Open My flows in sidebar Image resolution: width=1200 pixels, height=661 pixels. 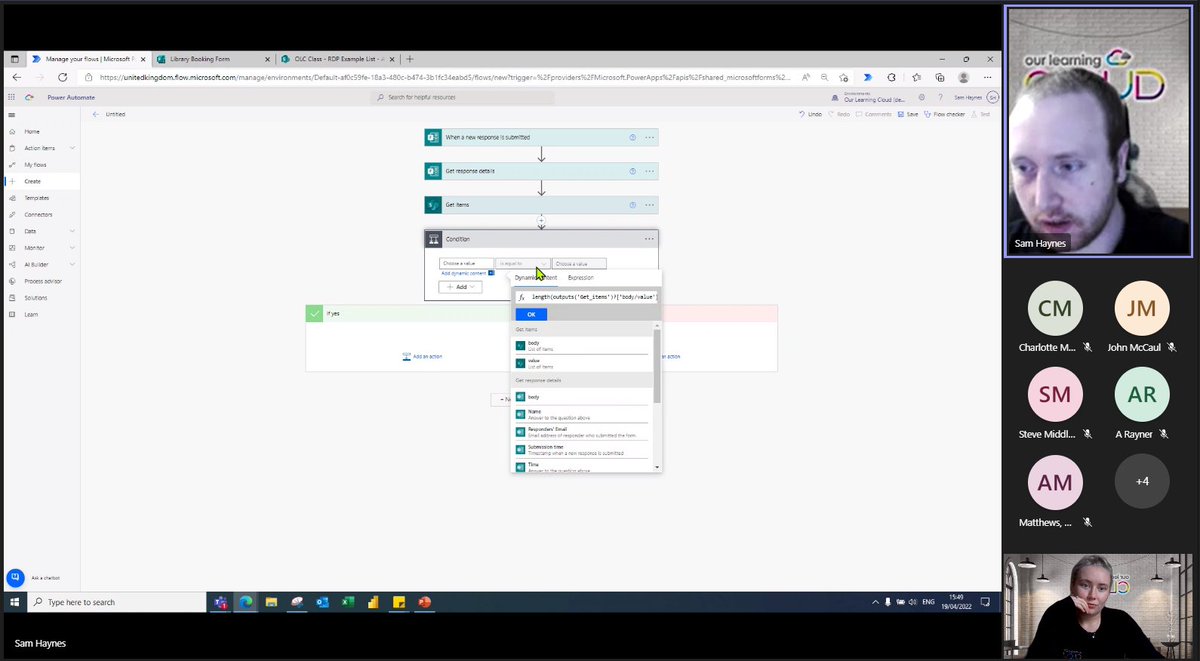[x=35, y=164]
